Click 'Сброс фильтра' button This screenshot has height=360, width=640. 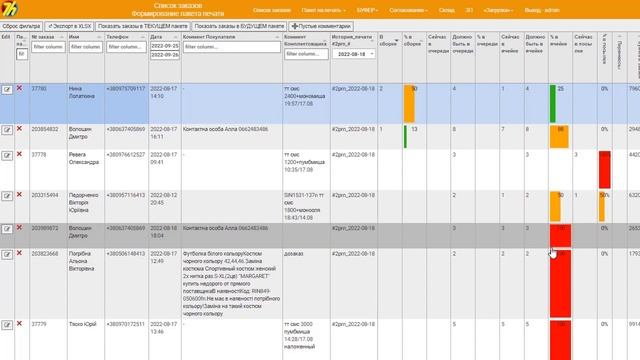tap(21, 26)
